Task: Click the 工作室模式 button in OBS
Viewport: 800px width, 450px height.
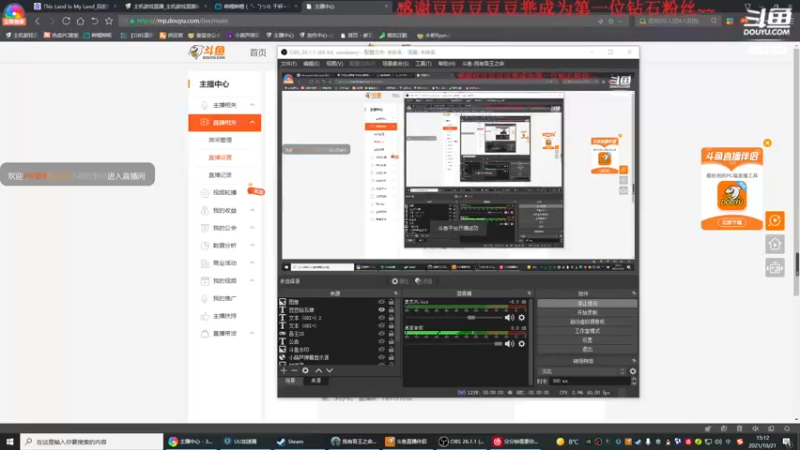Action: pos(587,331)
